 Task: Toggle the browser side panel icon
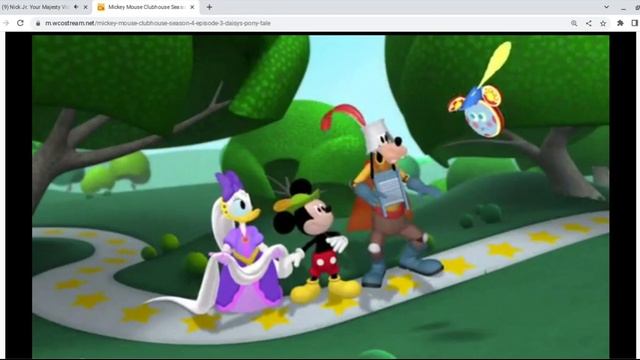pos(635,23)
